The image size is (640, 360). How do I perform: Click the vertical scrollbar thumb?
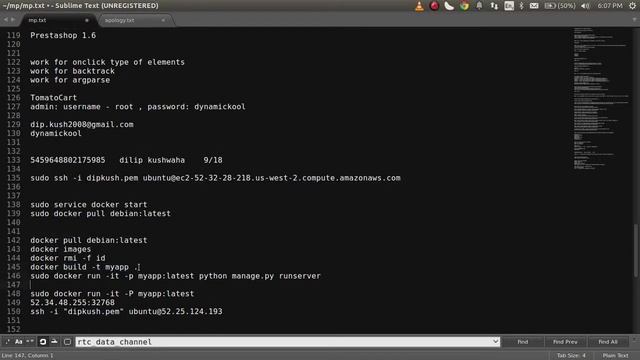(636, 251)
